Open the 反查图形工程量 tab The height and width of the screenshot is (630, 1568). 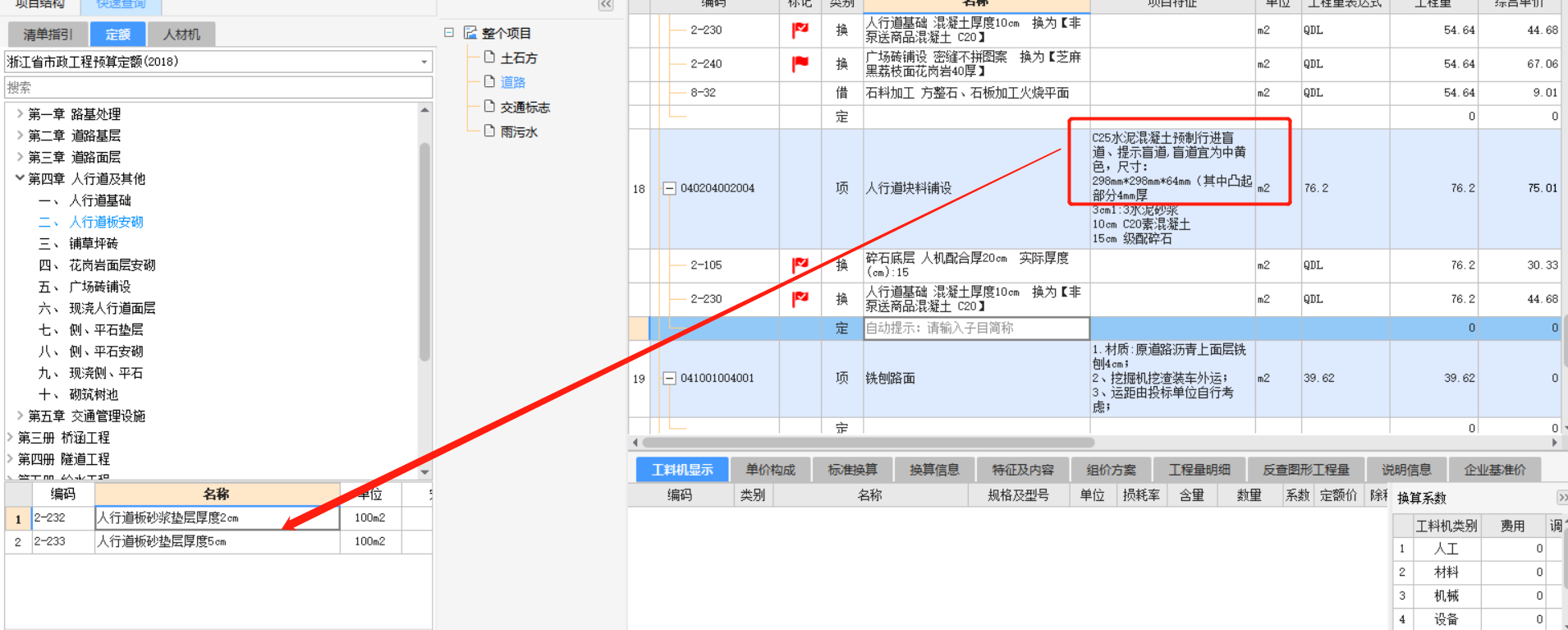[x=1306, y=470]
